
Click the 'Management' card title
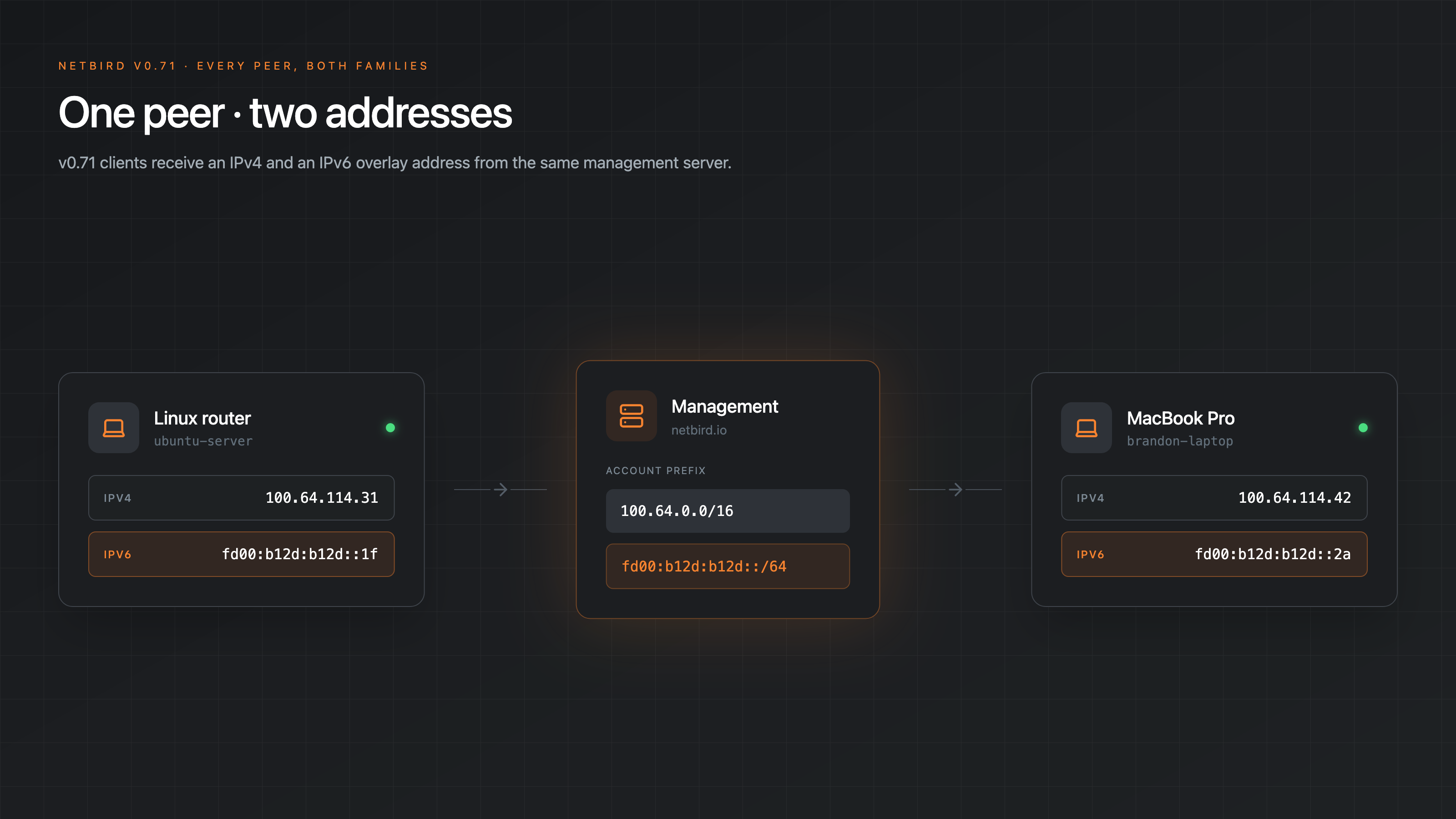(725, 406)
